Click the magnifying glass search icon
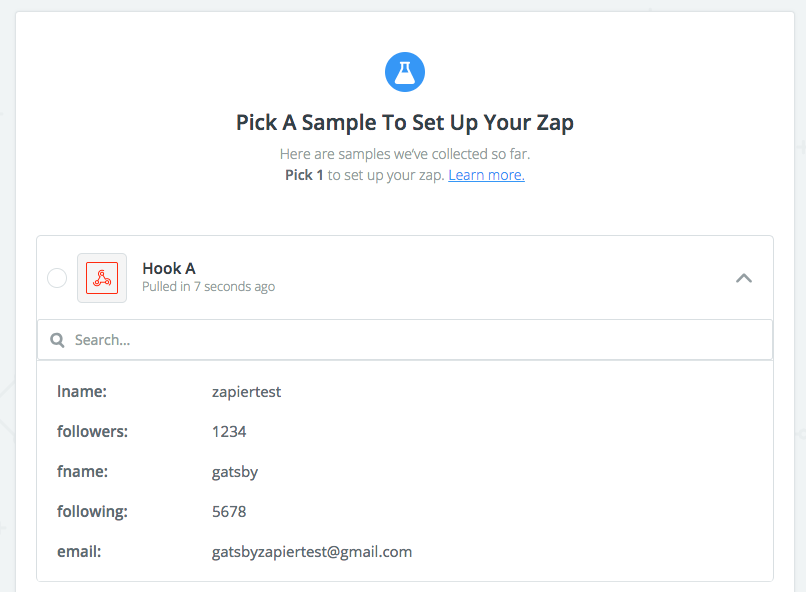Viewport: 806px width, 592px height. tap(57, 340)
